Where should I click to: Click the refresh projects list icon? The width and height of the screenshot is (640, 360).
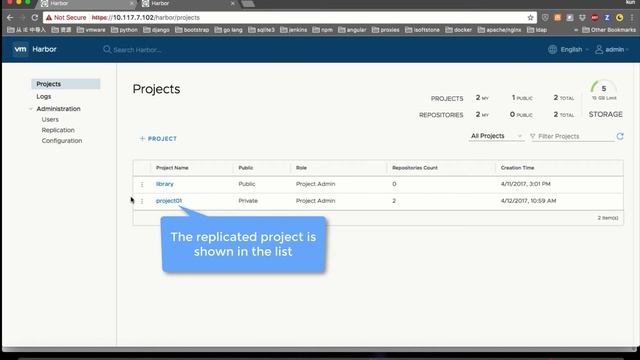pyautogui.click(x=620, y=136)
